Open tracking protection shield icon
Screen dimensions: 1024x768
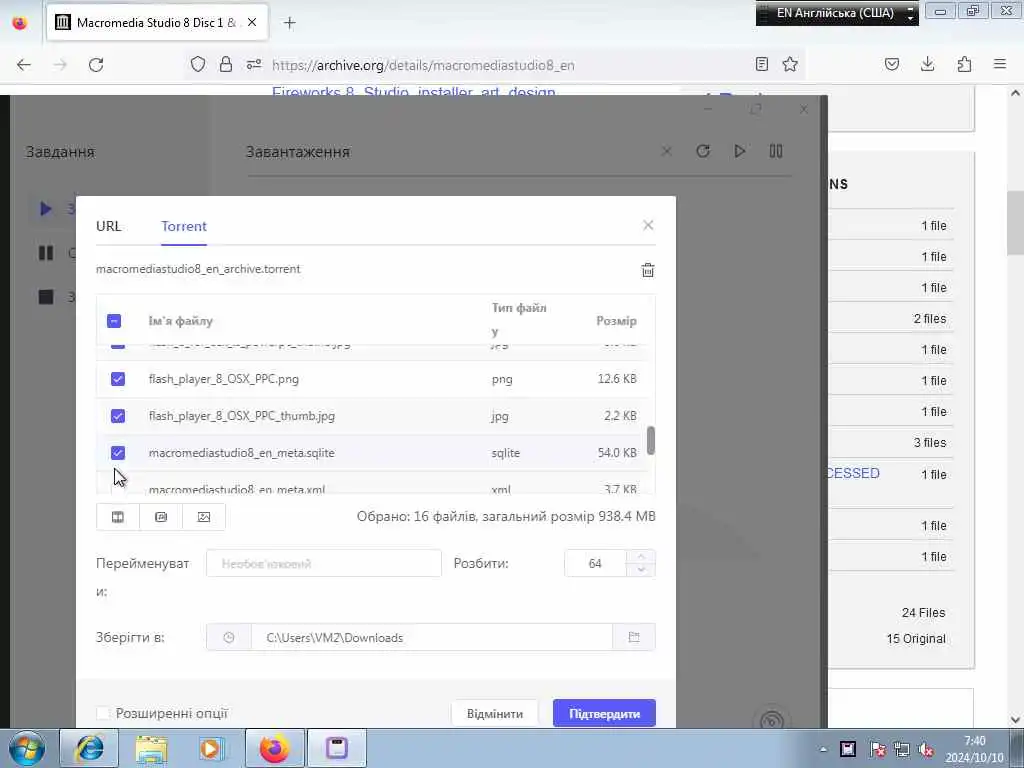(x=198, y=64)
